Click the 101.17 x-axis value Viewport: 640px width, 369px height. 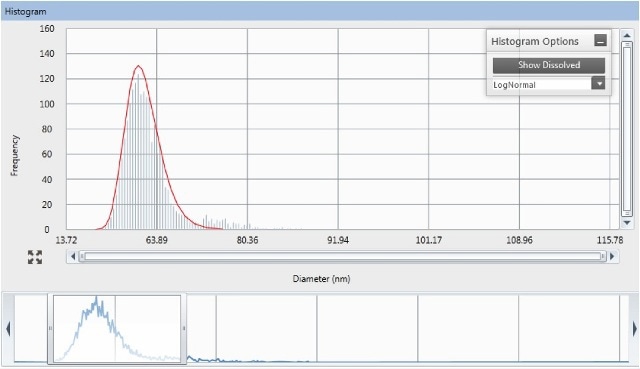tap(429, 240)
